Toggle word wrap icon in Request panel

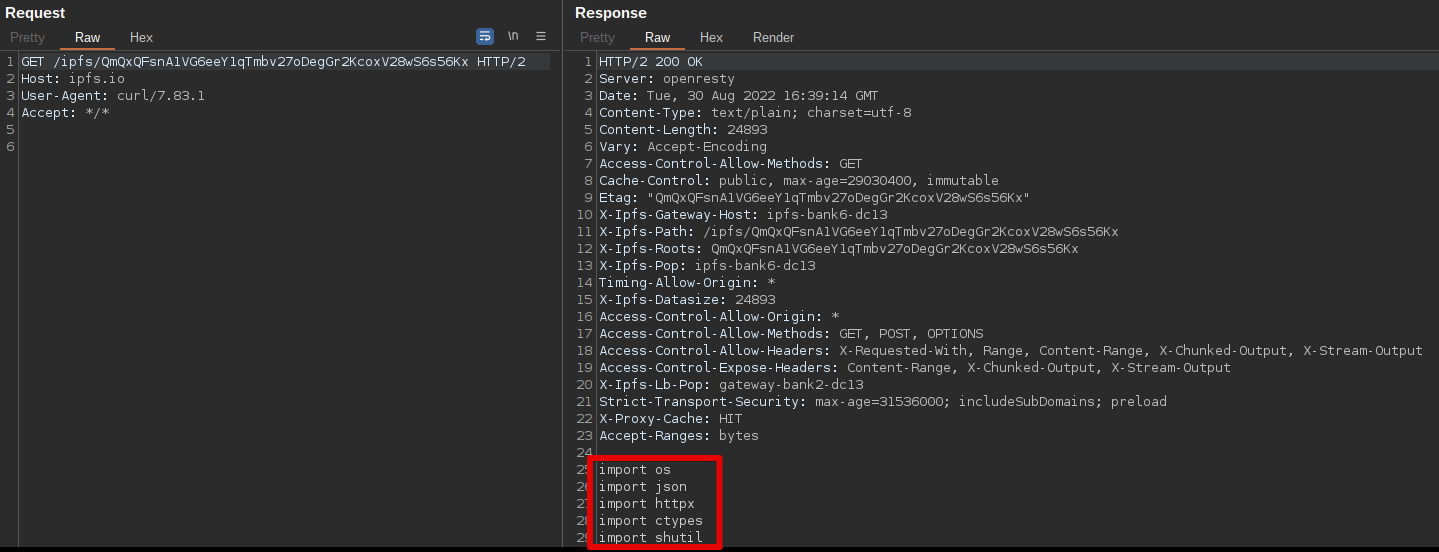click(x=485, y=37)
